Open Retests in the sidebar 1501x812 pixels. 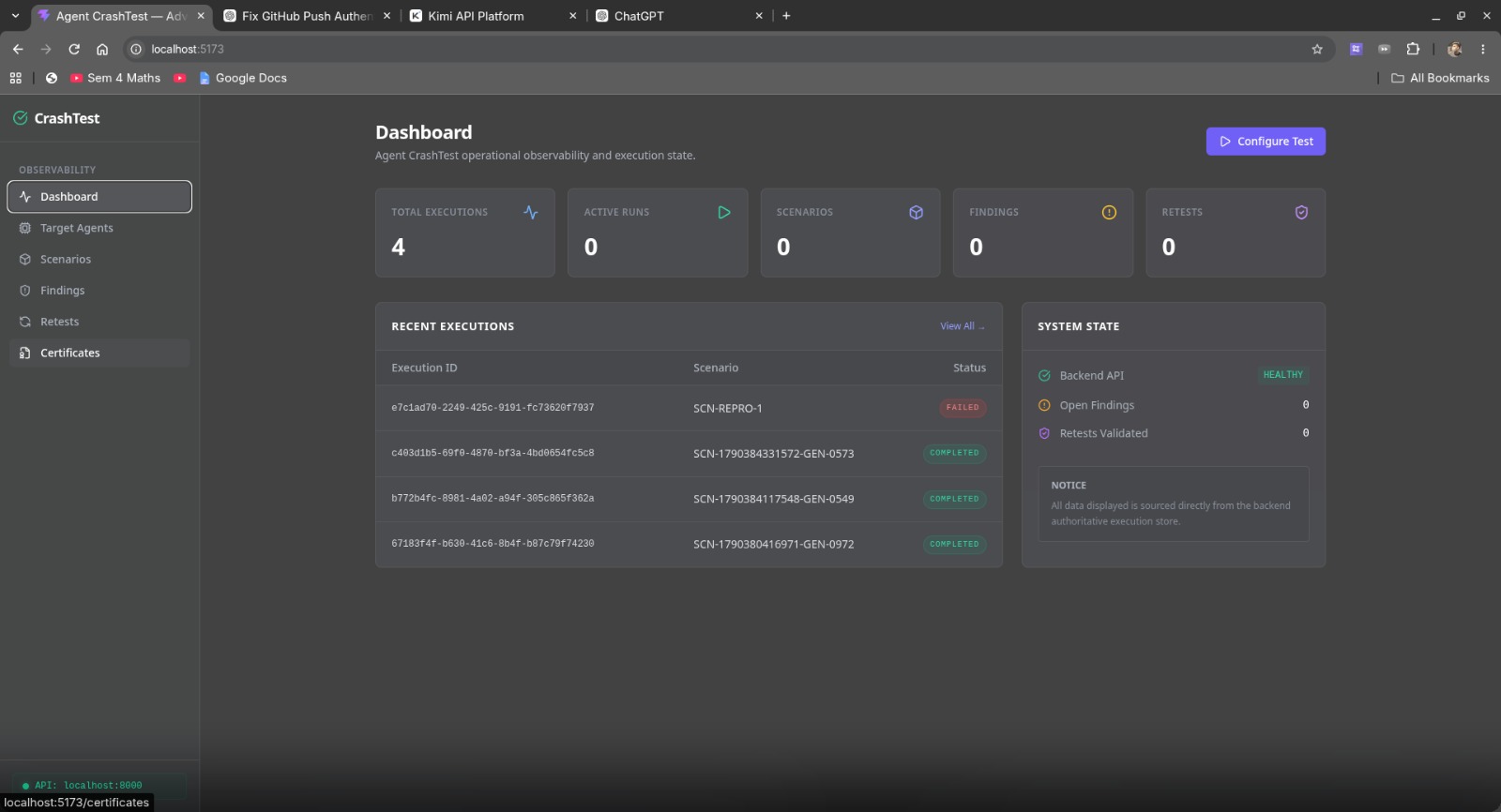coord(99,322)
